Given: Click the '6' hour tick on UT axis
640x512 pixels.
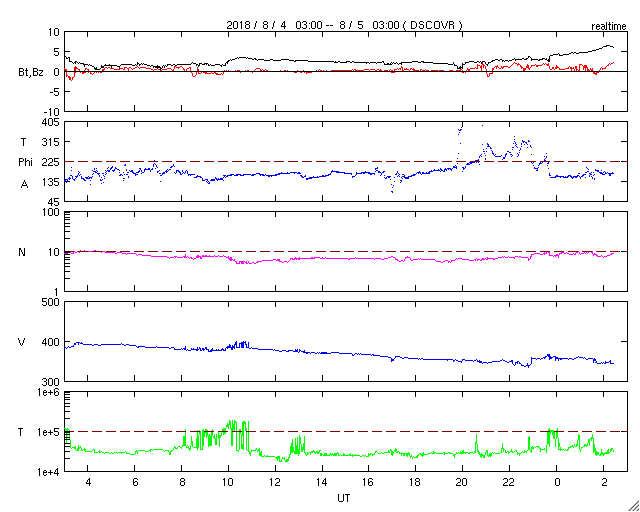Looking at the screenshot, I should 135,482.
